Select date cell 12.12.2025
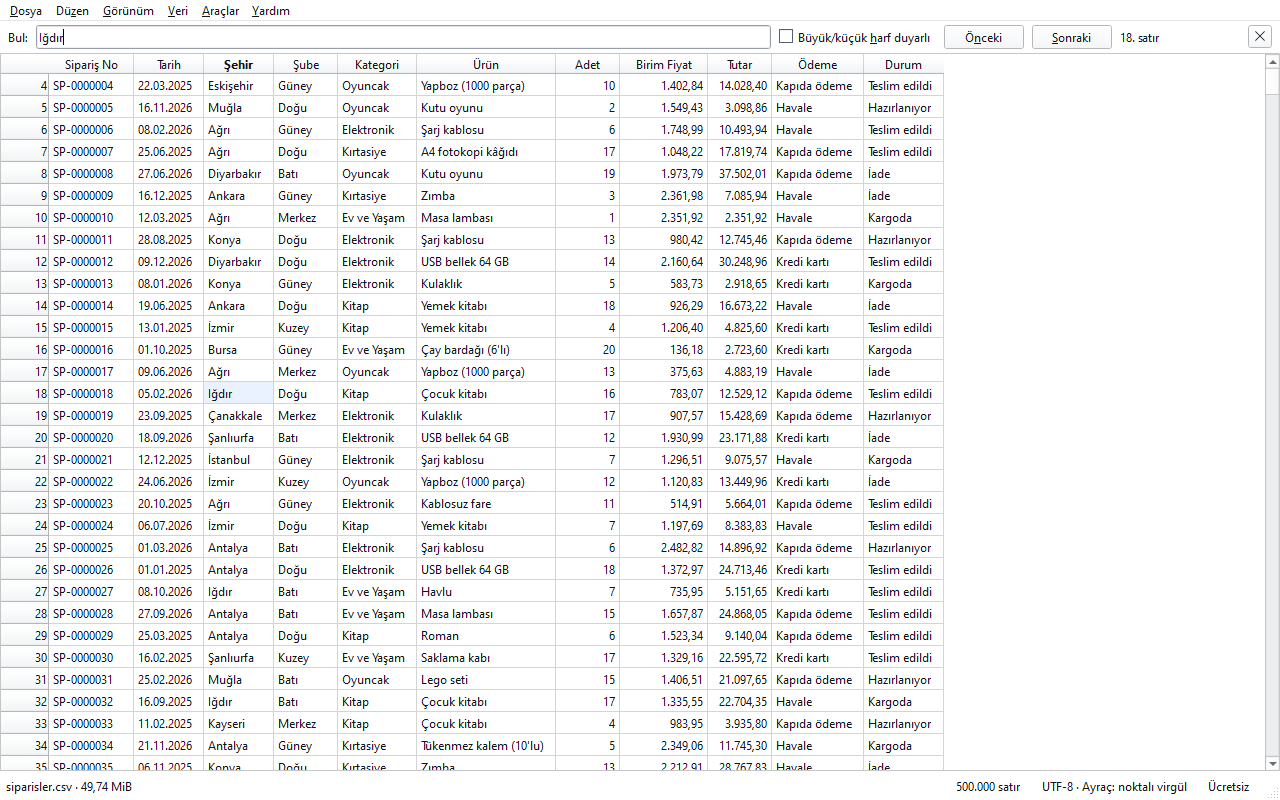The height and width of the screenshot is (800, 1280). tap(169, 460)
